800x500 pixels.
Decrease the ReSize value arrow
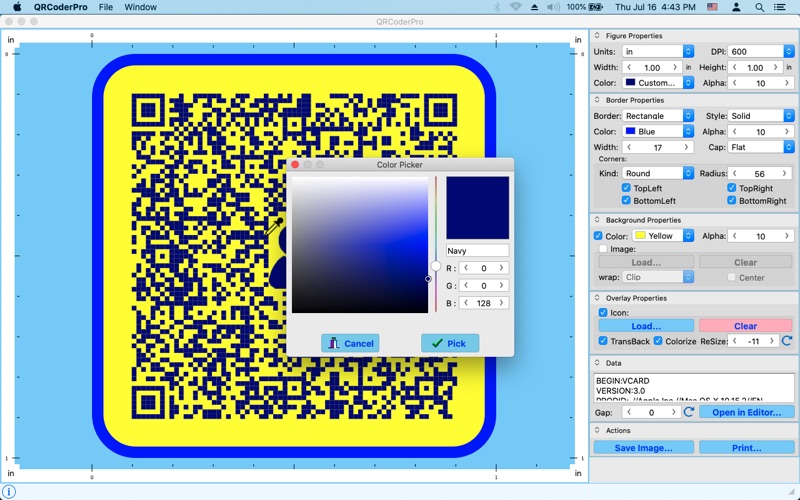(x=735, y=341)
